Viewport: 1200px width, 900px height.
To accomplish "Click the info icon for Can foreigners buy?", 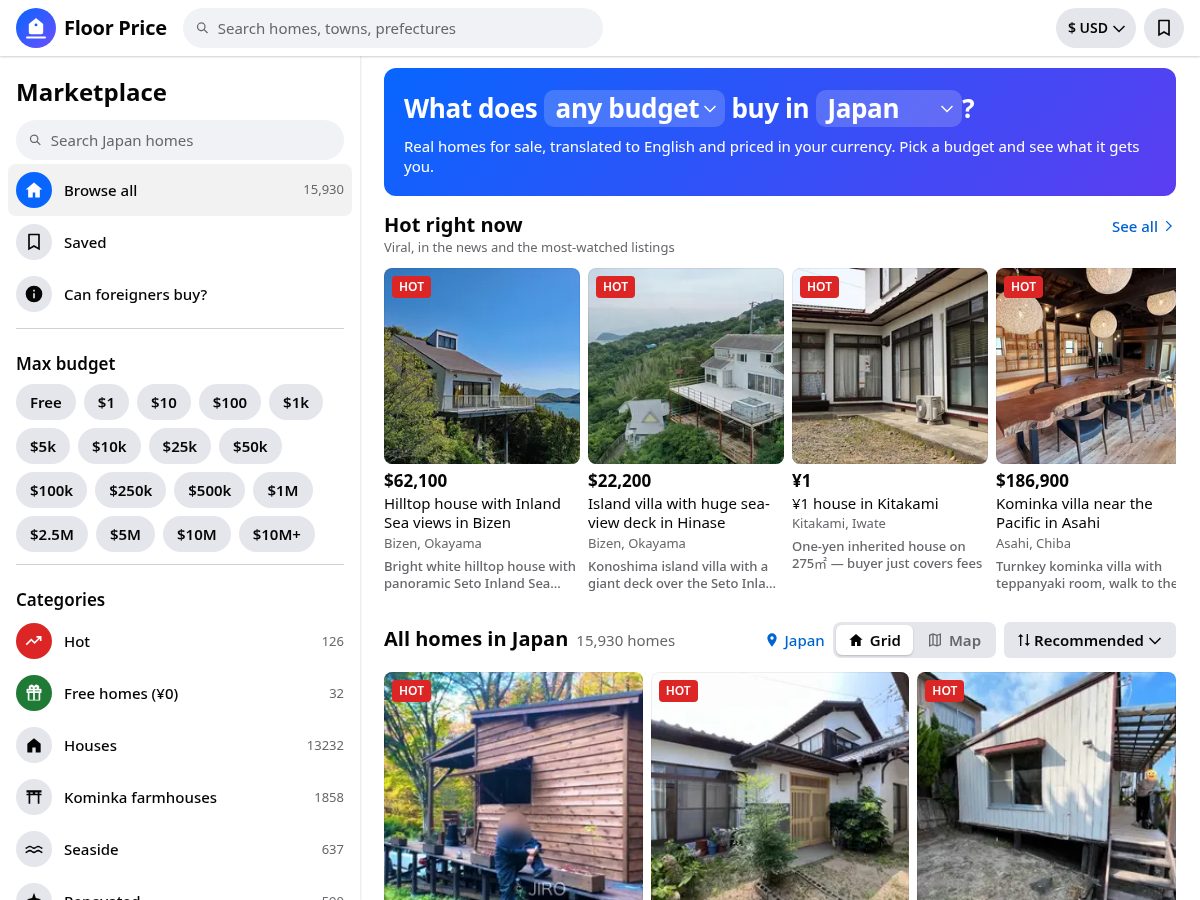I will [x=34, y=294].
